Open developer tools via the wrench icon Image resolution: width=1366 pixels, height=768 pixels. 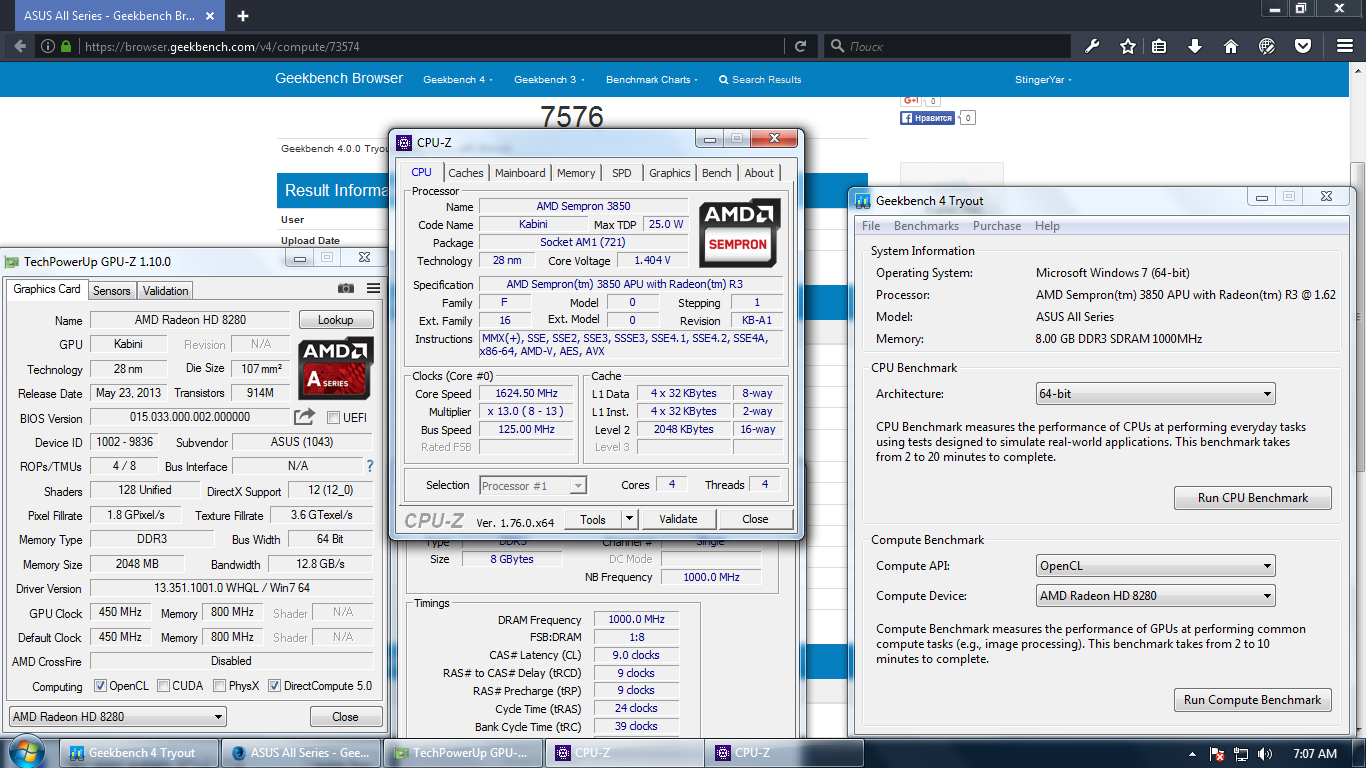coord(1092,46)
